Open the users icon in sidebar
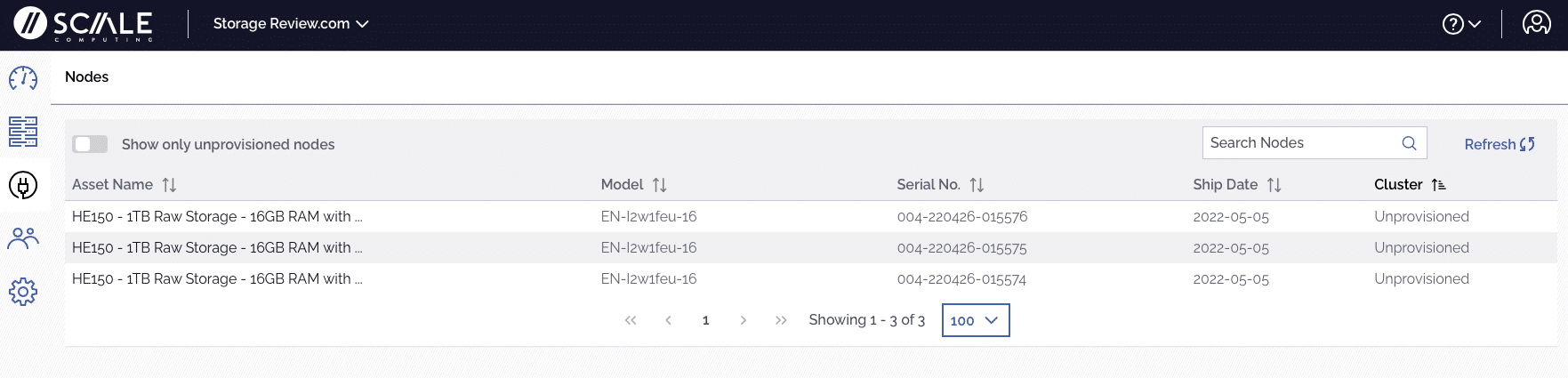 pos(23,238)
